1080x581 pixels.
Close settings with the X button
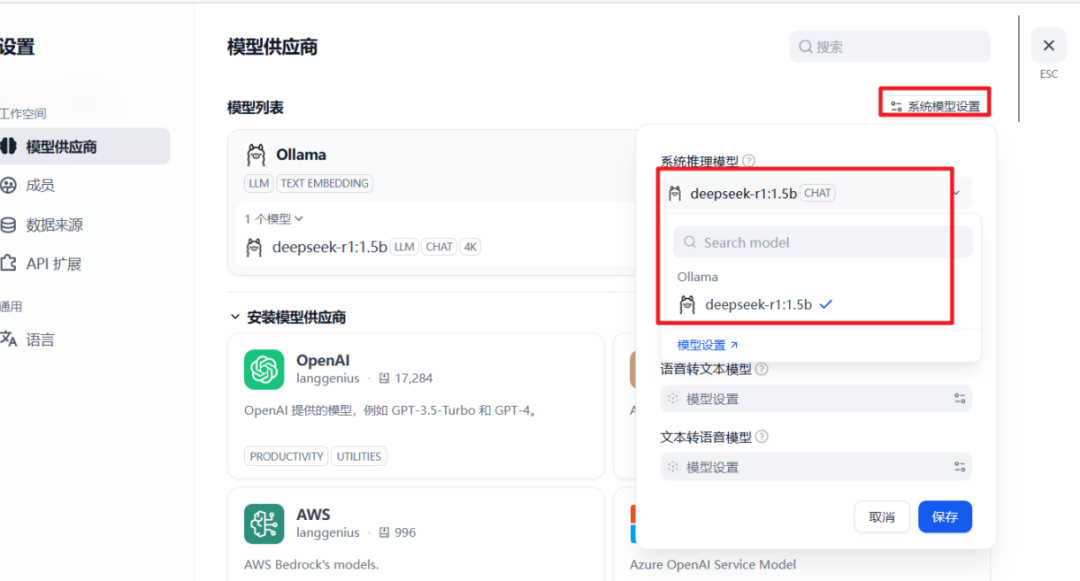pos(1048,45)
